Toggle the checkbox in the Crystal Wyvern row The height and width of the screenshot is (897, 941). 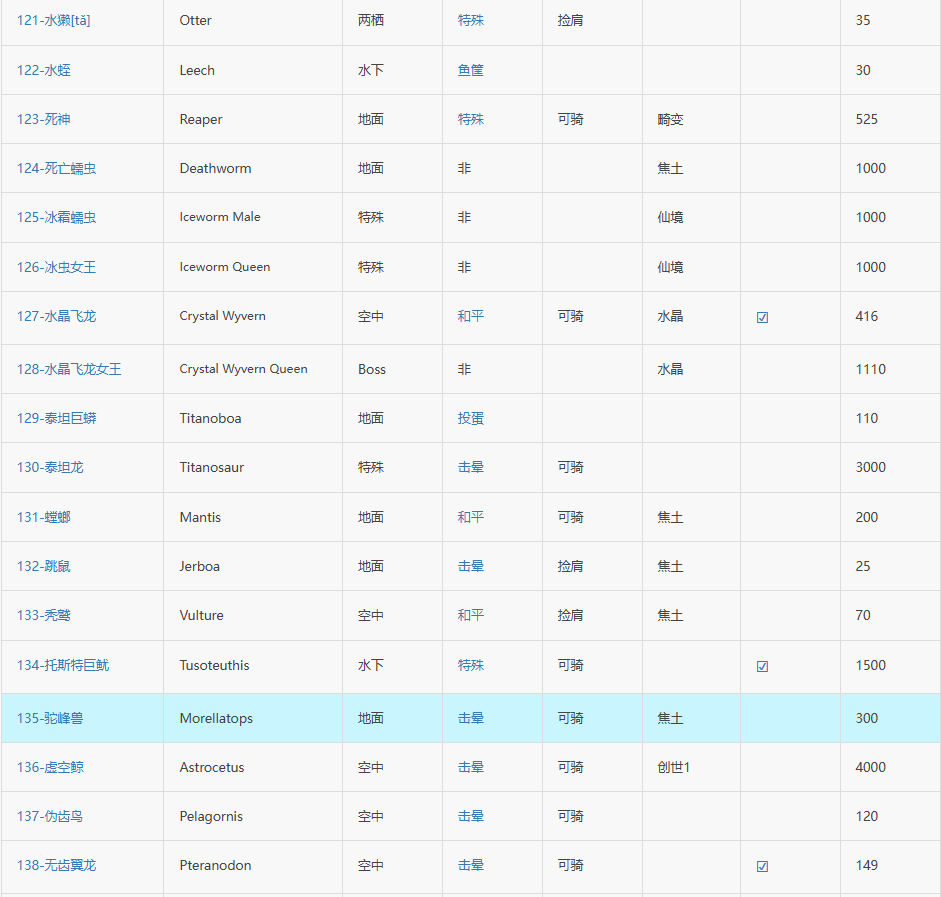click(762, 317)
